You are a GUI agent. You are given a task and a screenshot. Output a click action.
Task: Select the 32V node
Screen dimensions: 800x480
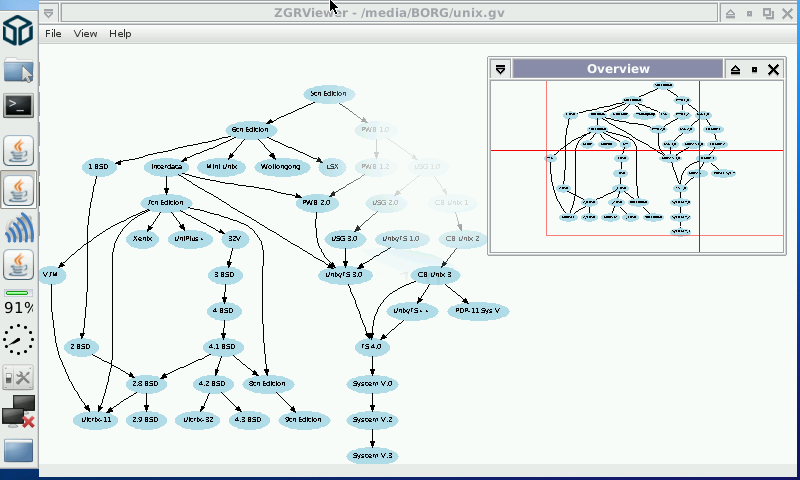(235, 239)
